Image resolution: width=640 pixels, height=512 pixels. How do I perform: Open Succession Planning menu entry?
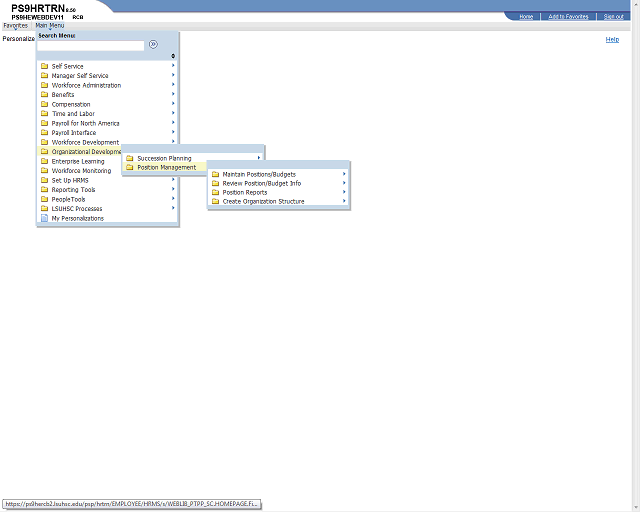coord(164,158)
